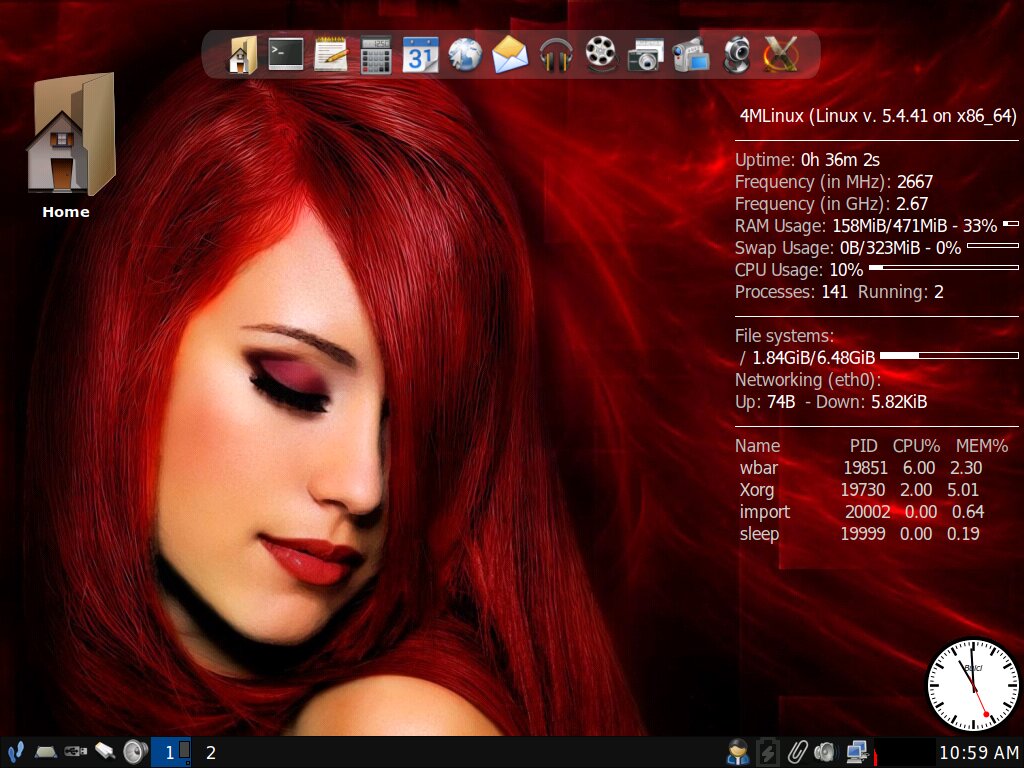The width and height of the screenshot is (1024, 768).
Task: Open the notepad text editor icon
Action: click(x=330, y=54)
